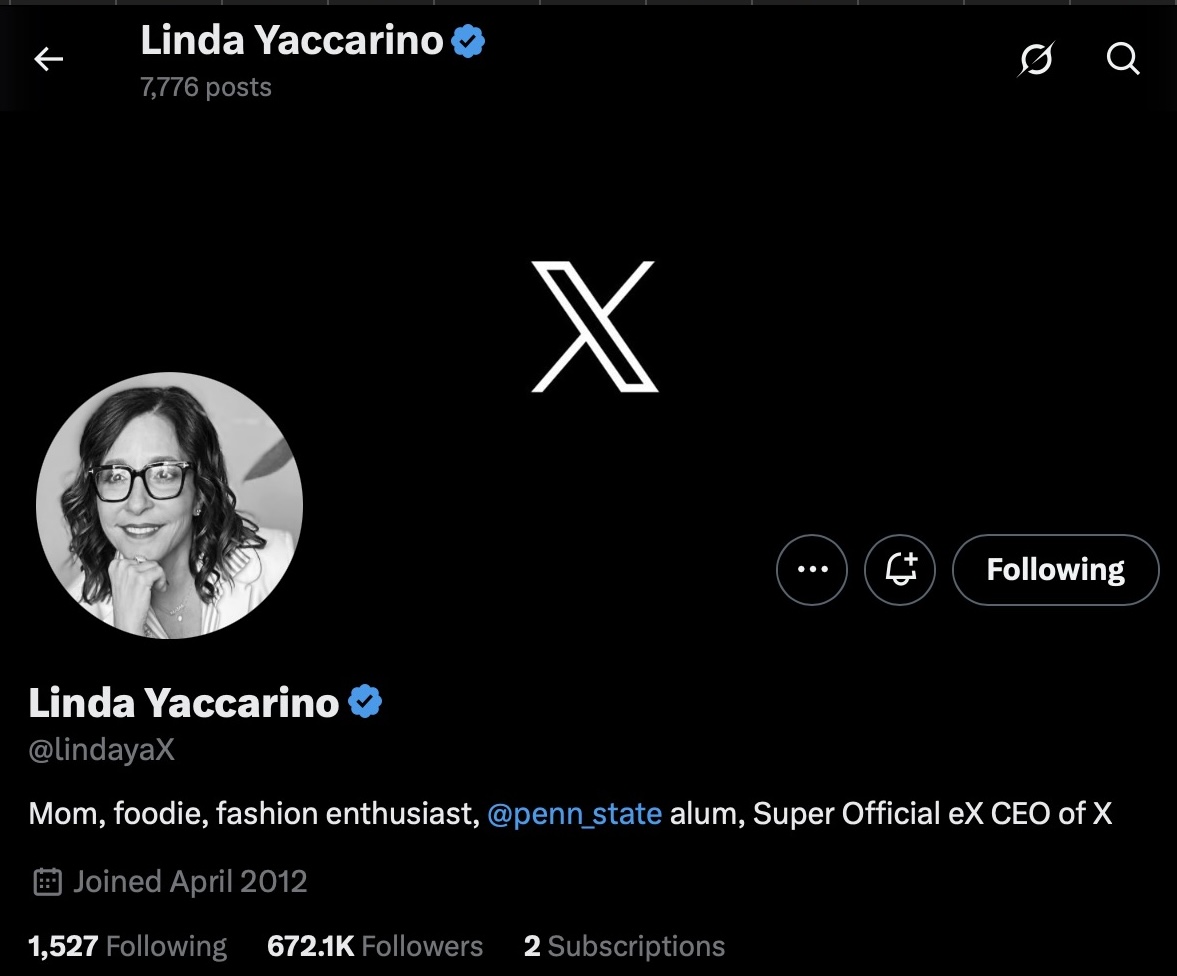
Task: Click Following button to unfollow Linda Yaccarino
Action: coord(1055,569)
